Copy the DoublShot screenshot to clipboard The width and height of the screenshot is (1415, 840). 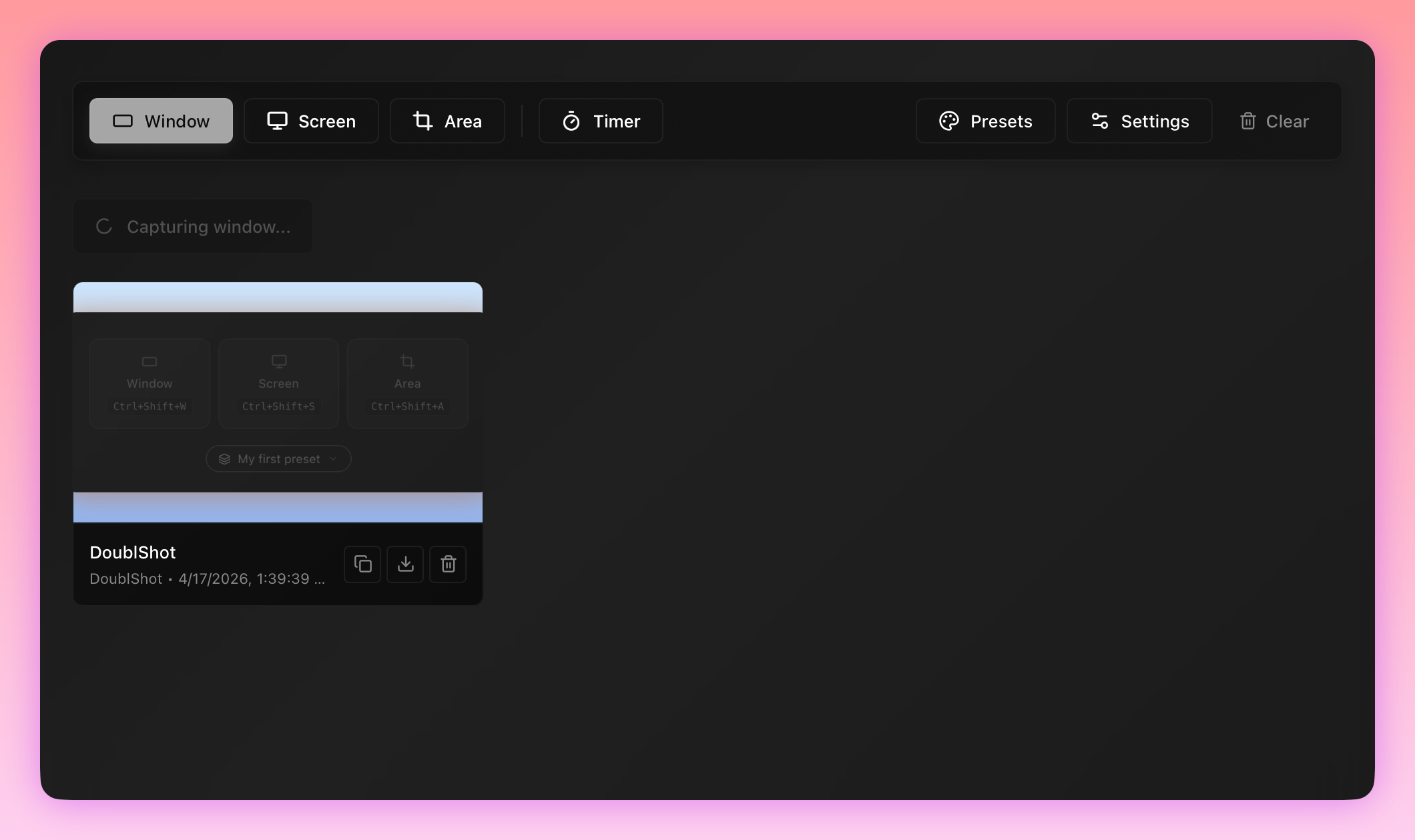tap(362, 564)
